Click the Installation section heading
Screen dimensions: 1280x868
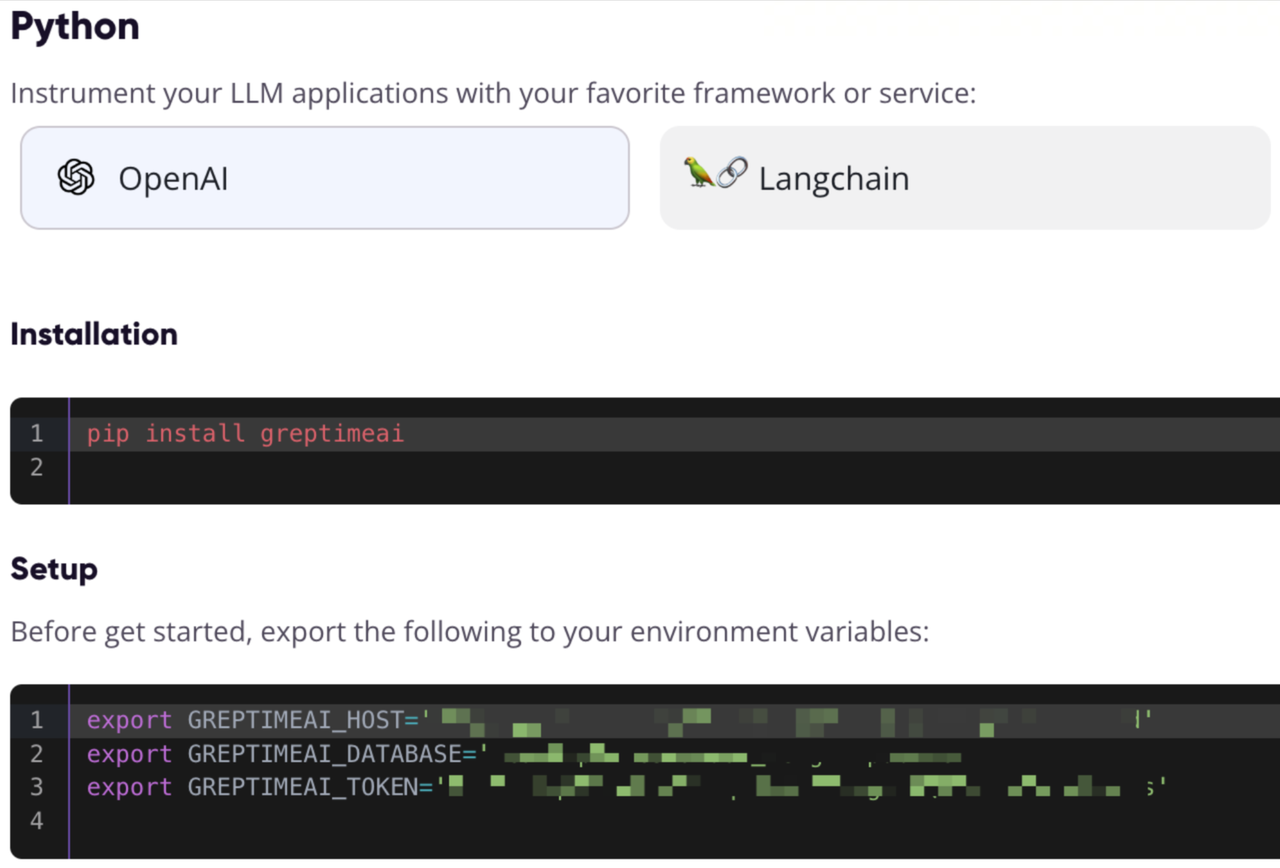pos(93,334)
